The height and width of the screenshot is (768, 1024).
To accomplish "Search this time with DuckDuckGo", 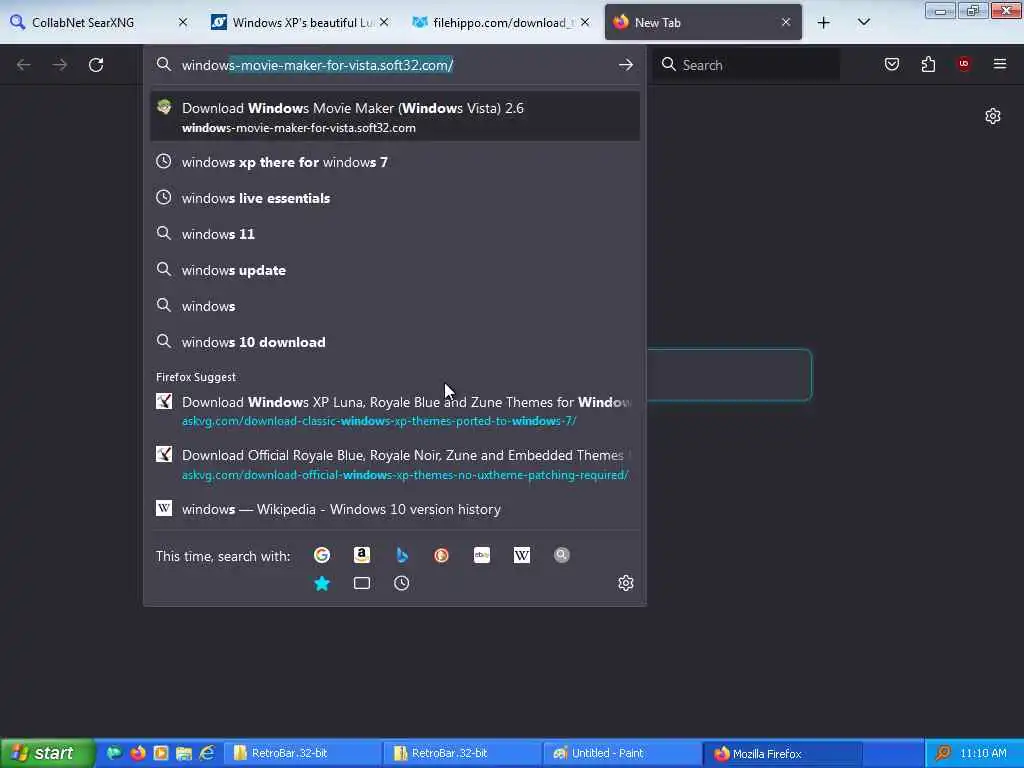I will coord(441,555).
